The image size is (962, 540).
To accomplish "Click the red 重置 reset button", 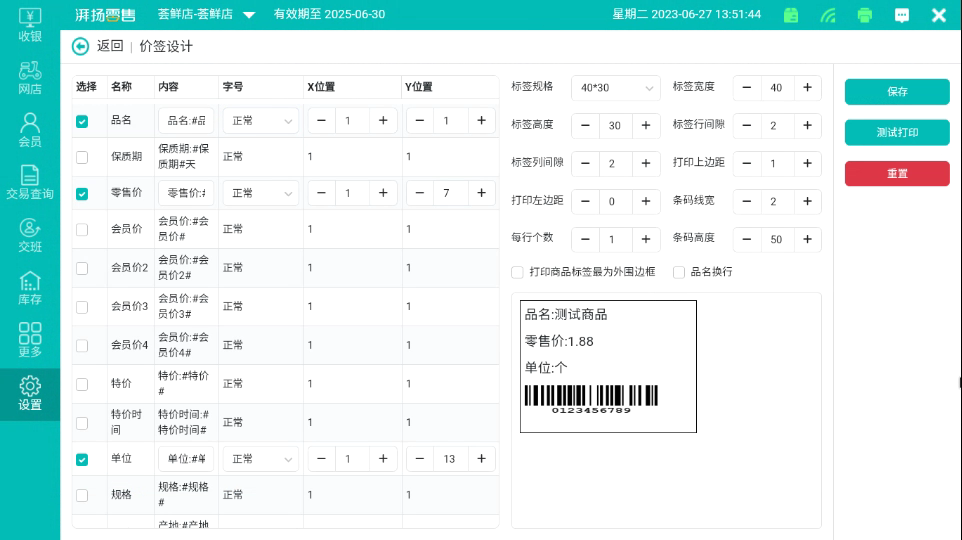I will [897, 173].
